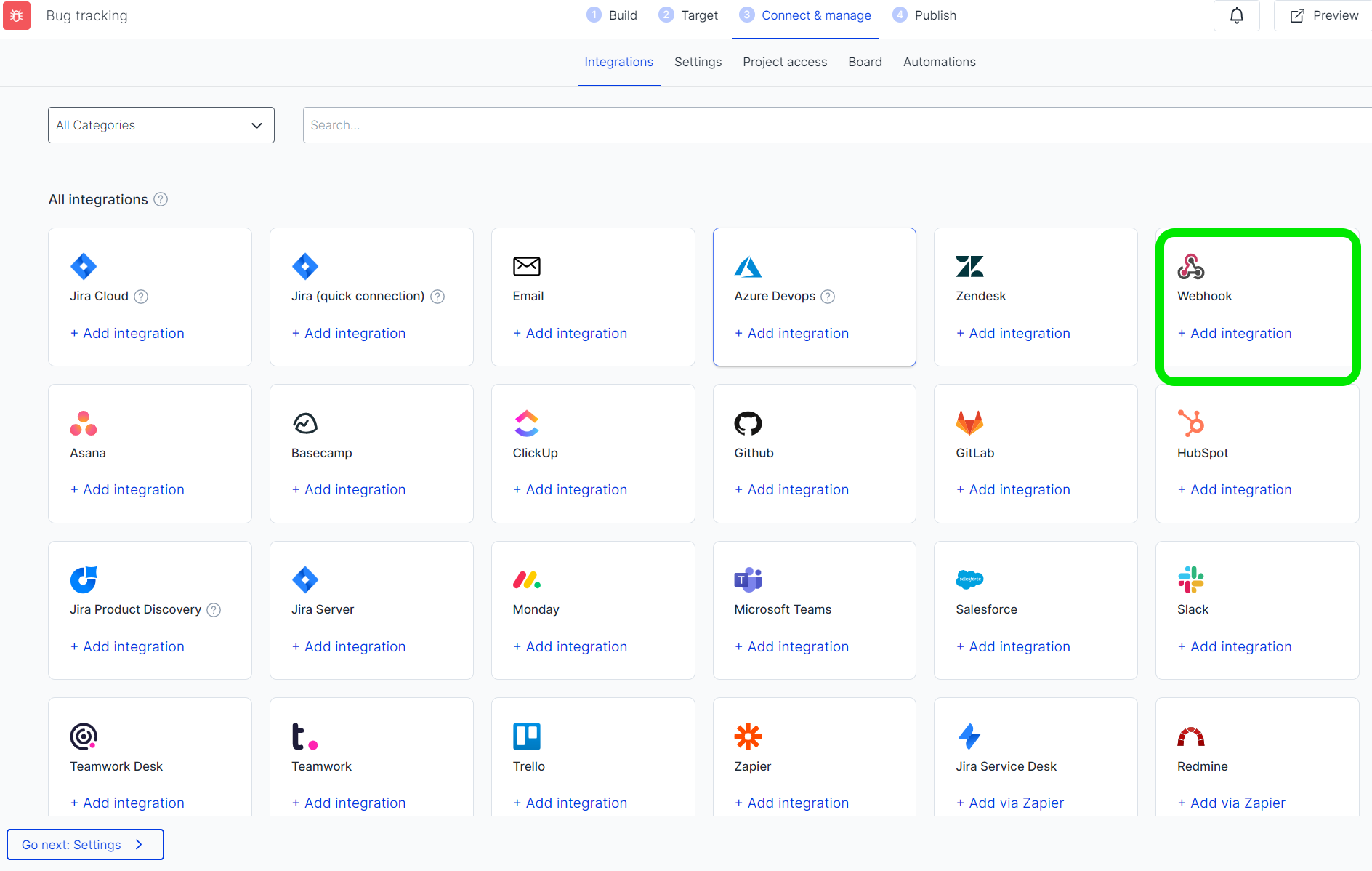
Task: Click the Webhook logo icon
Action: point(1191,267)
